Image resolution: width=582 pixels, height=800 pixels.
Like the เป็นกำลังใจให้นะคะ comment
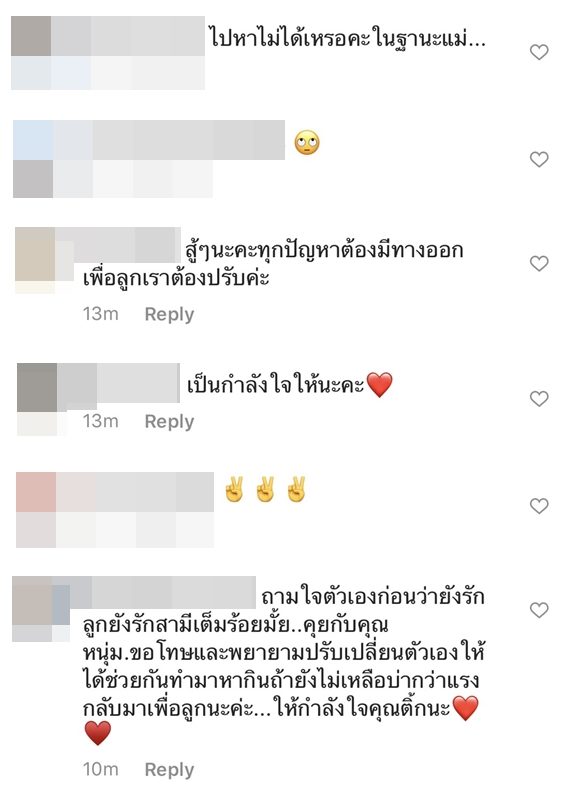539,398
